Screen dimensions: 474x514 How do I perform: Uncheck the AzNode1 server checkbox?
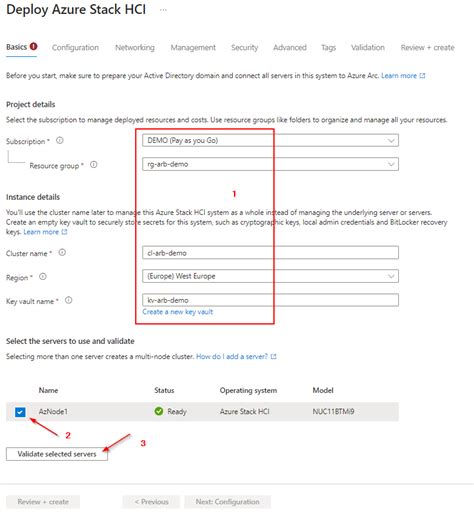coord(20,412)
